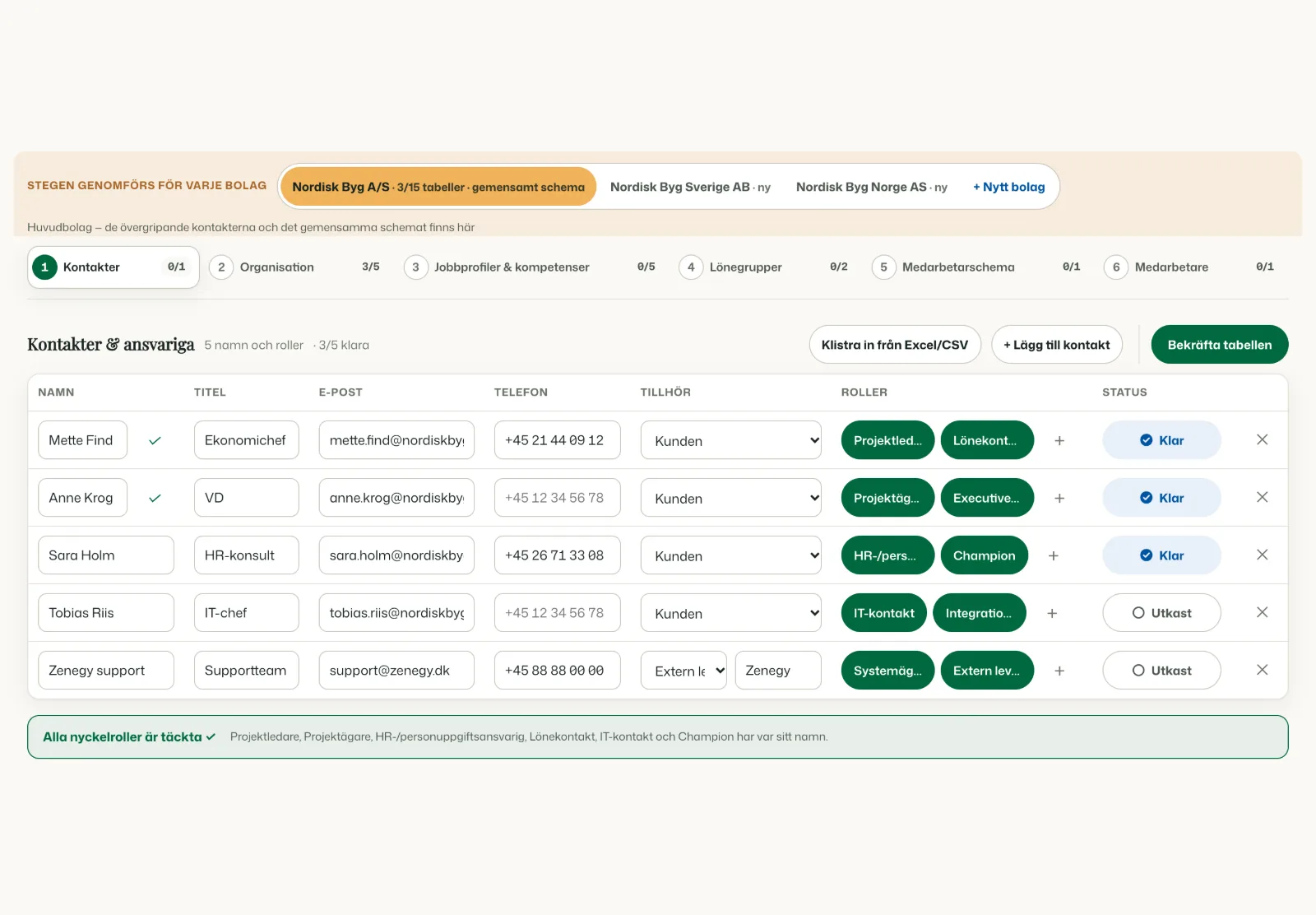
Task: Click Klistra in från Excel/CSV
Action: (895, 345)
